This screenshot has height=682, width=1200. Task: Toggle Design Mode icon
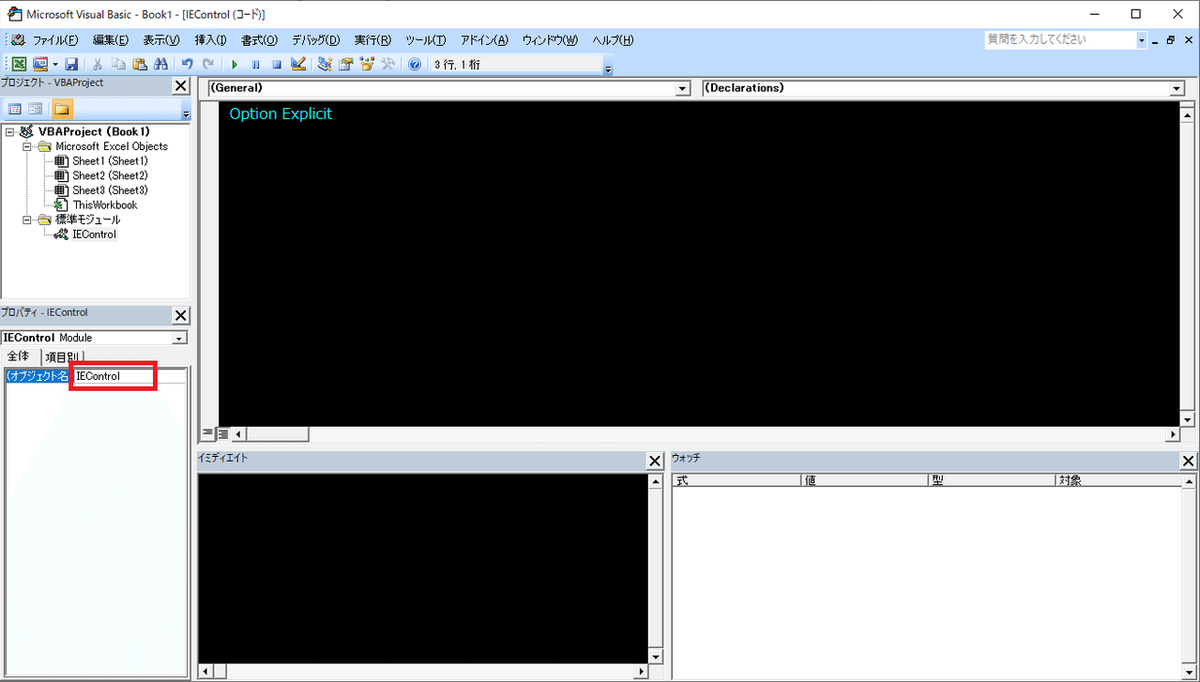298,64
